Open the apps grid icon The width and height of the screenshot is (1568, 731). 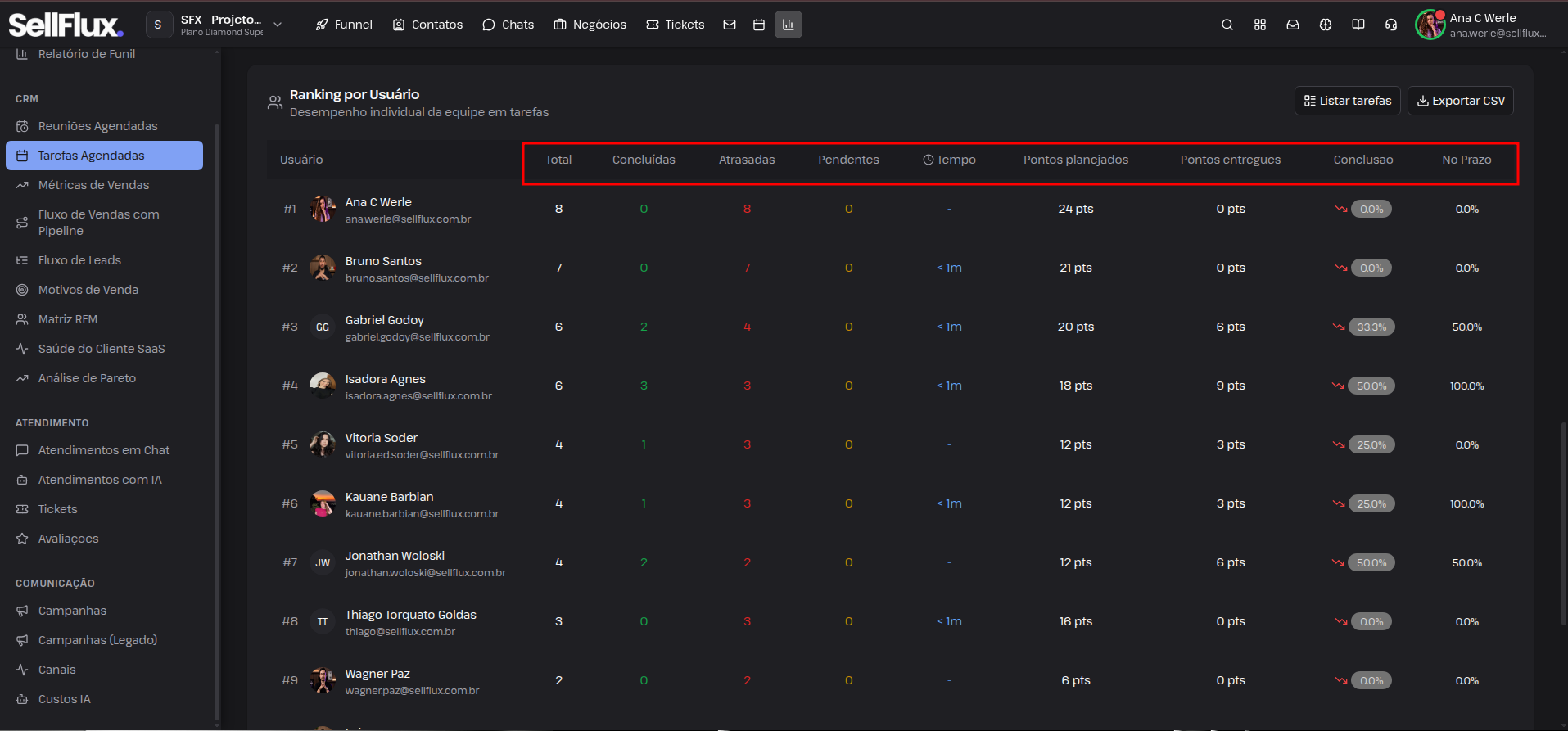pos(1260,25)
